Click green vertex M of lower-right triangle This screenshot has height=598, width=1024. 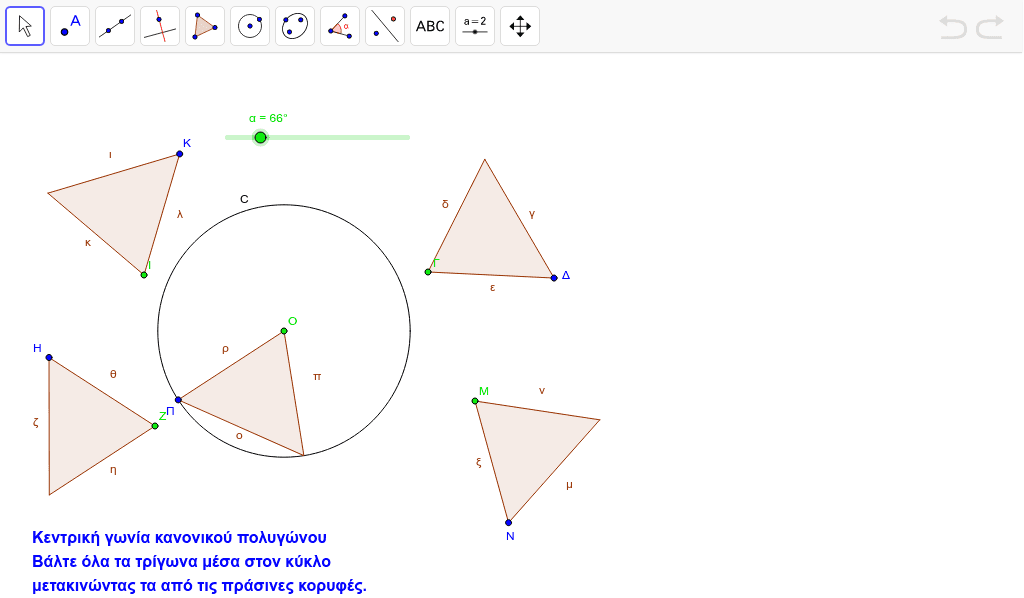coord(475,401)
